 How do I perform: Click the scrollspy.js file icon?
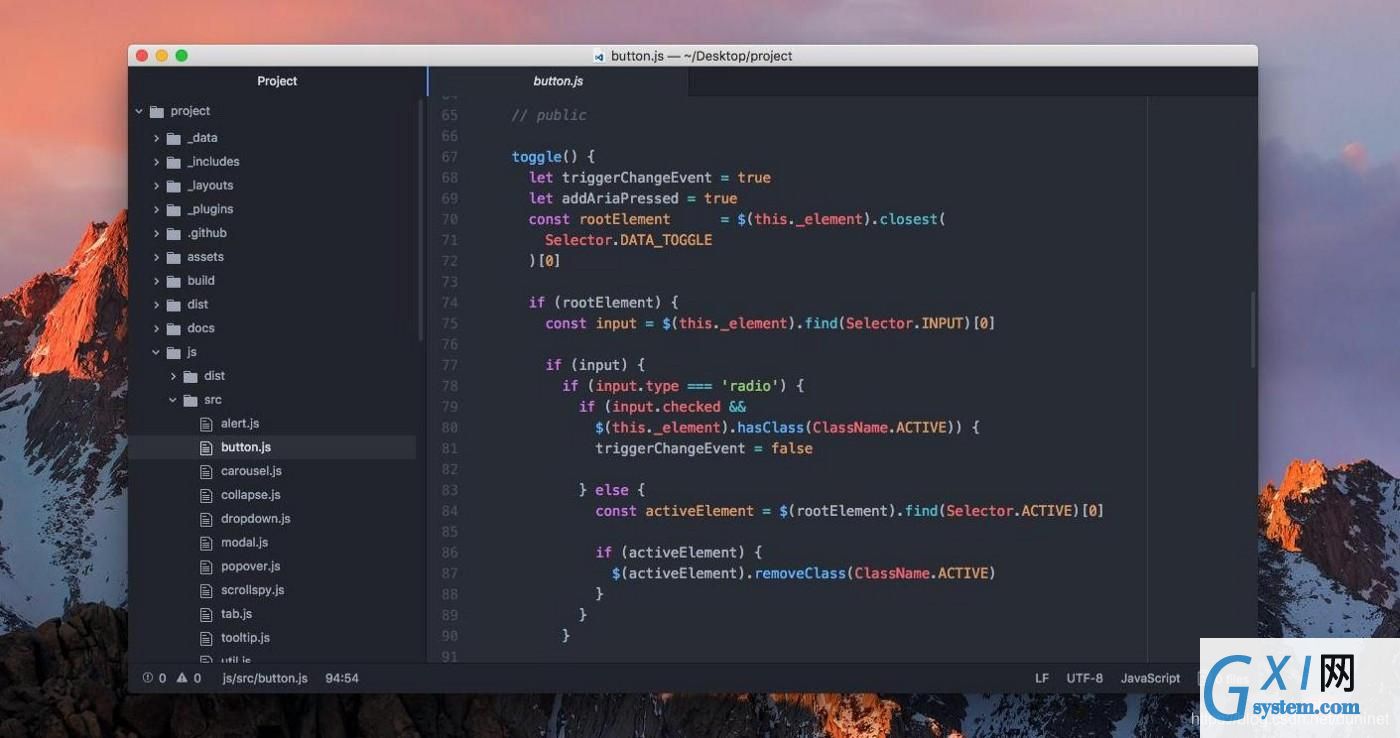207,590
